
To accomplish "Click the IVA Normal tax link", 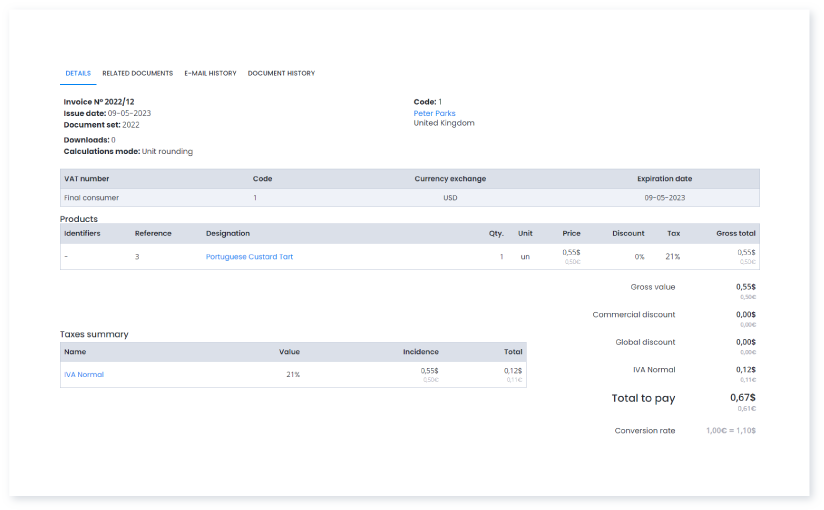I will (x=84, y=374).
